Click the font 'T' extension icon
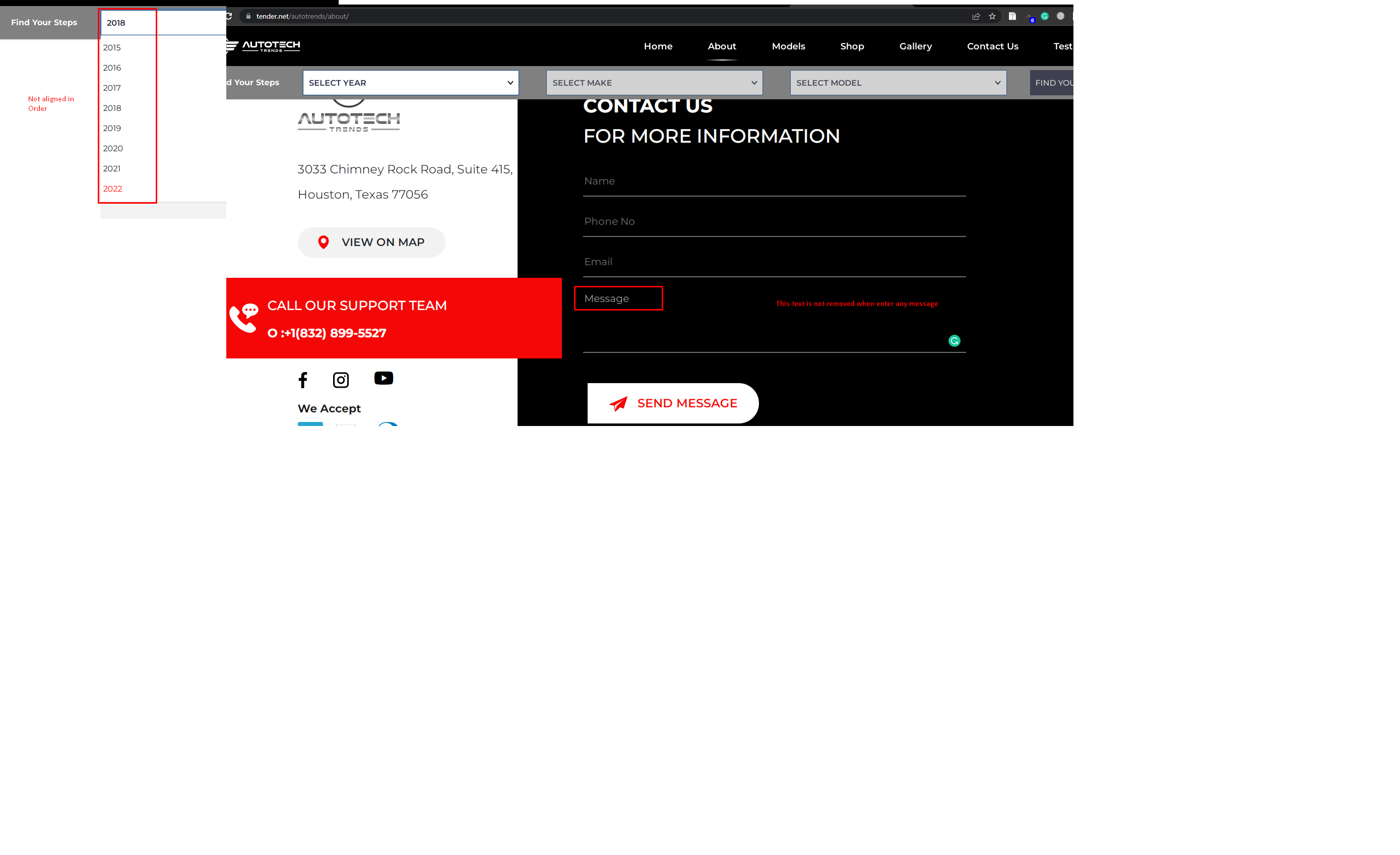Screen dimensions: 1400x855 1012,17
